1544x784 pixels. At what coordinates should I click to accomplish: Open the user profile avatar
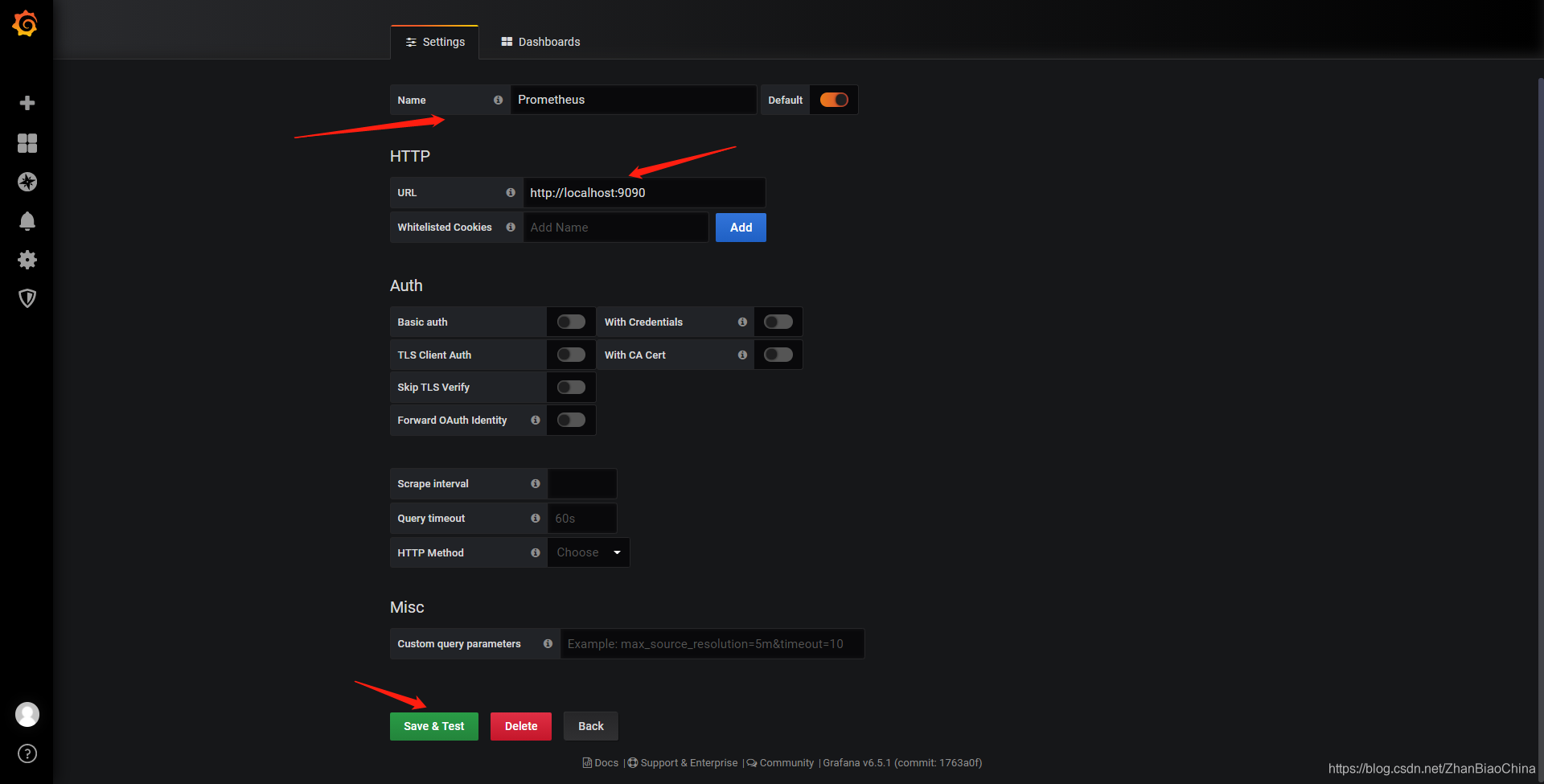[27, 714]
